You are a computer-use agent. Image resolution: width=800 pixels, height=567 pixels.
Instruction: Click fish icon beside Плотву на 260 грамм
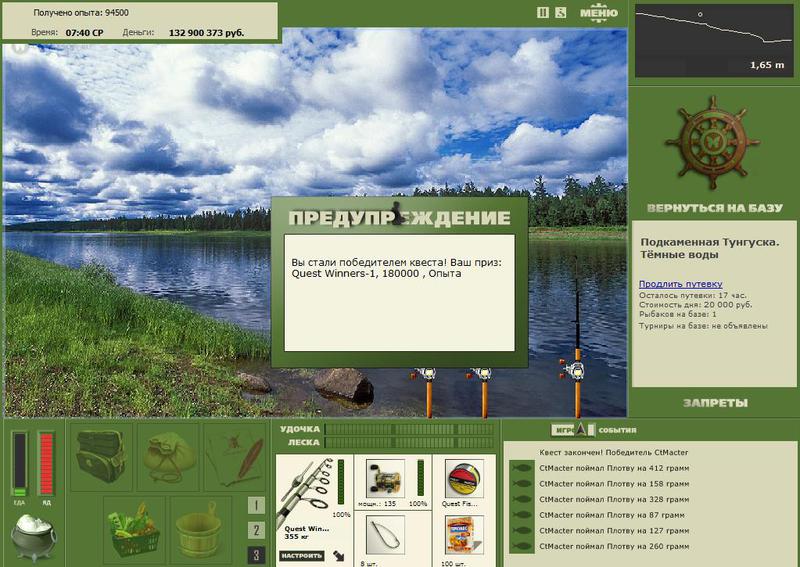coord(522,546)
